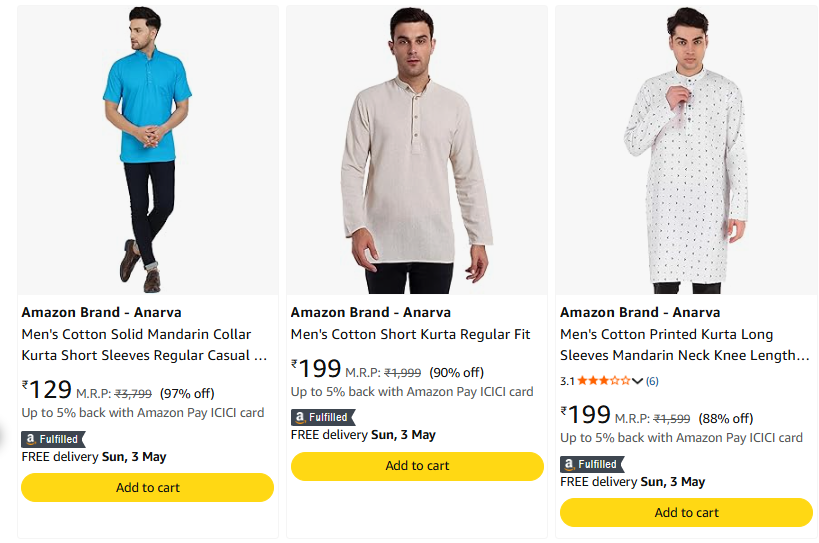Open beige short kurta product image
Viewport: 819px width, 543px height.
[x=417, y=148]
